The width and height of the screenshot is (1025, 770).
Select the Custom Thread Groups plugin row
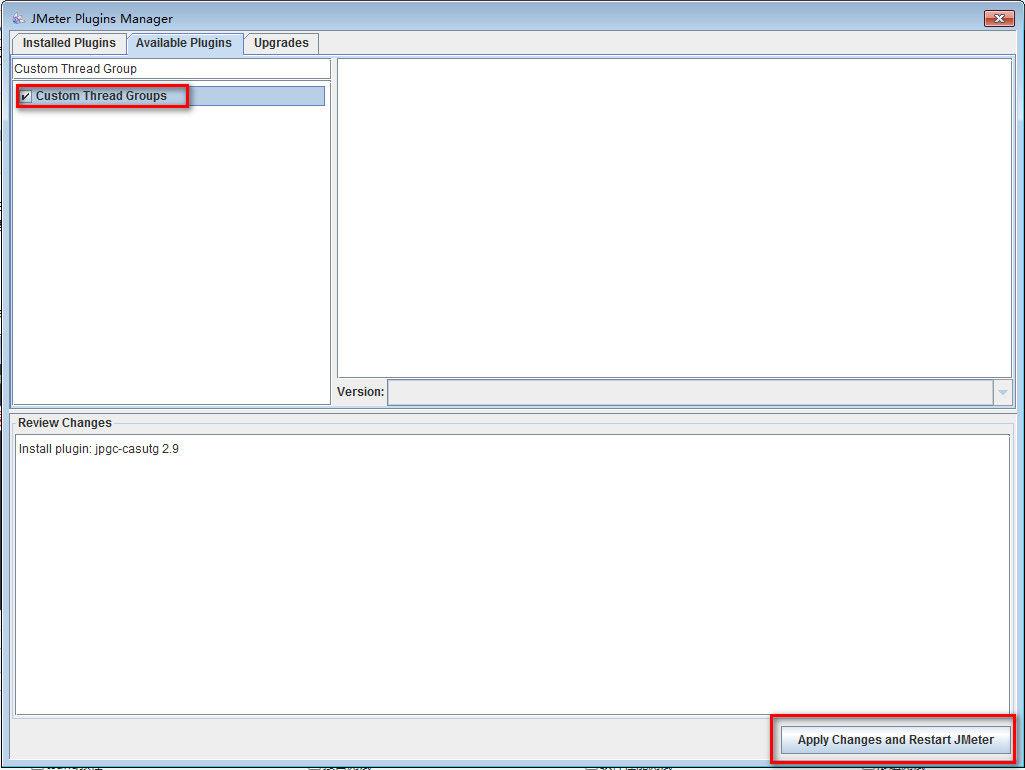171,96
